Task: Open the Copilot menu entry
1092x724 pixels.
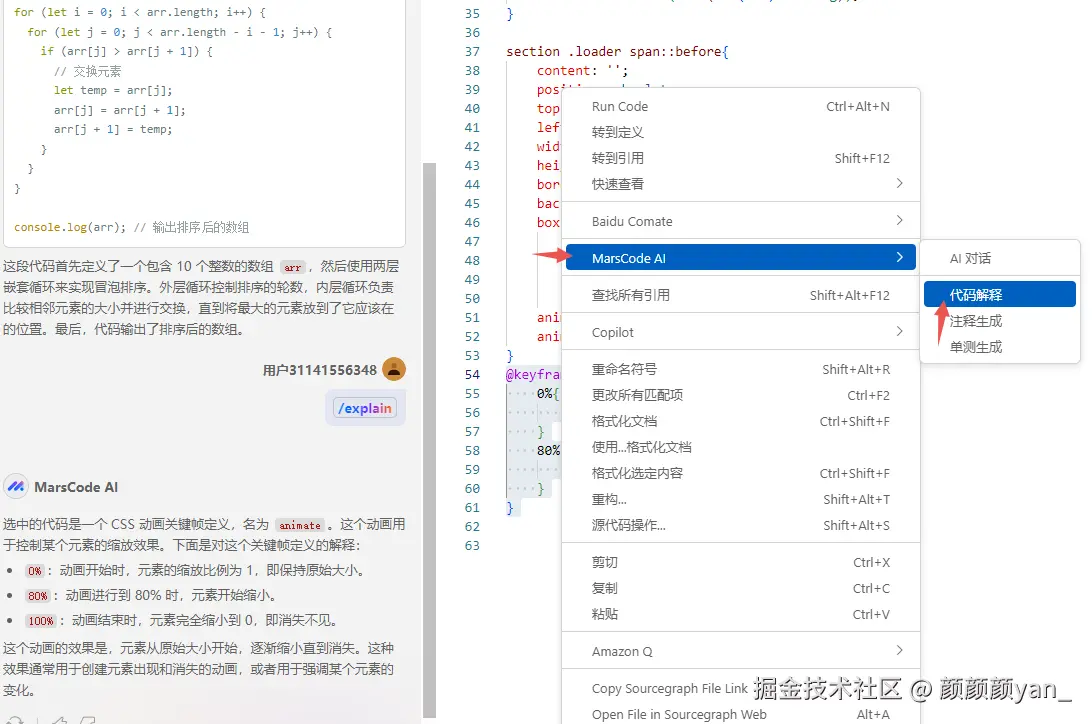Action: pyautogui.click(x=741, y=332)
